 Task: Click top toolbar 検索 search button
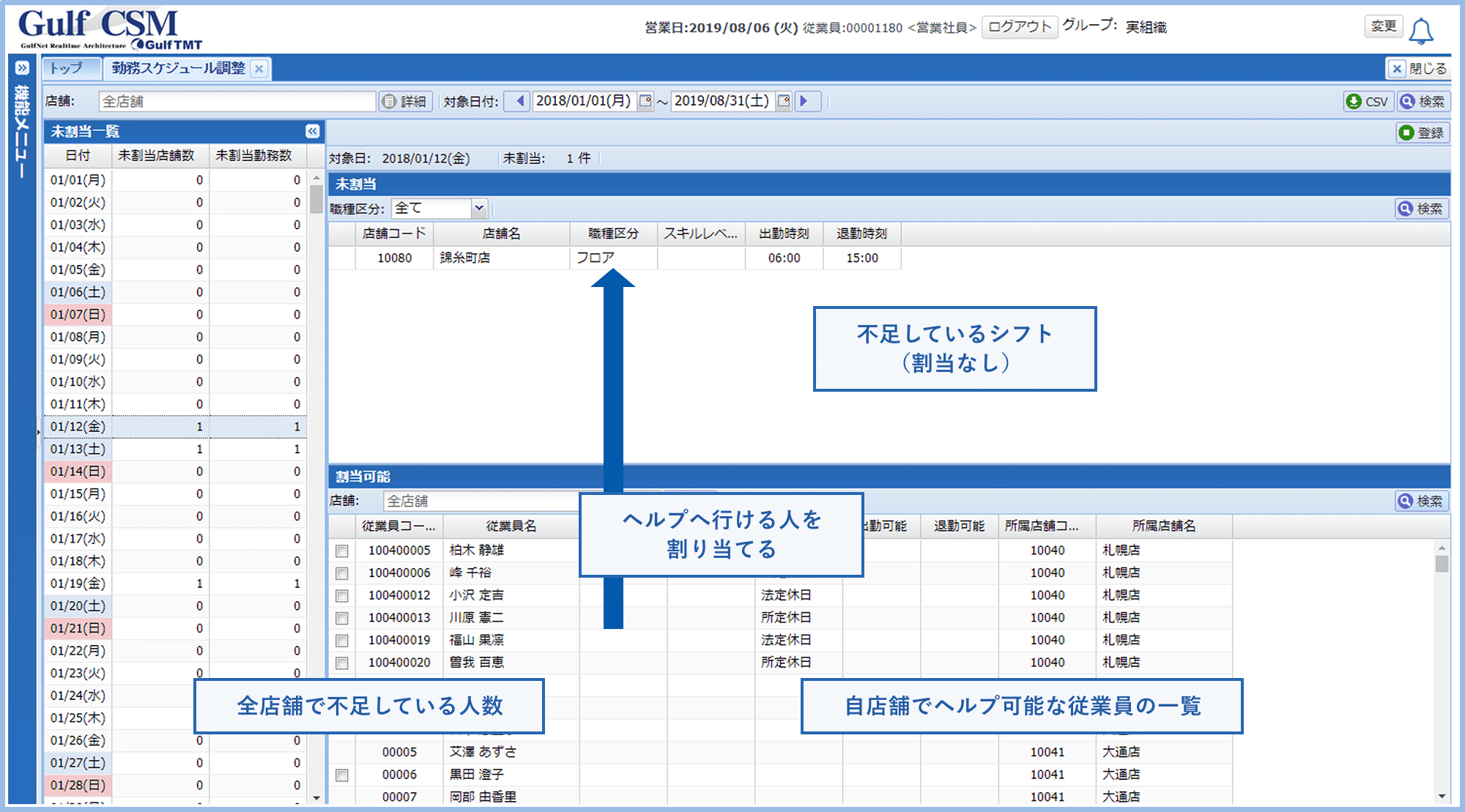coord(1423,101)
